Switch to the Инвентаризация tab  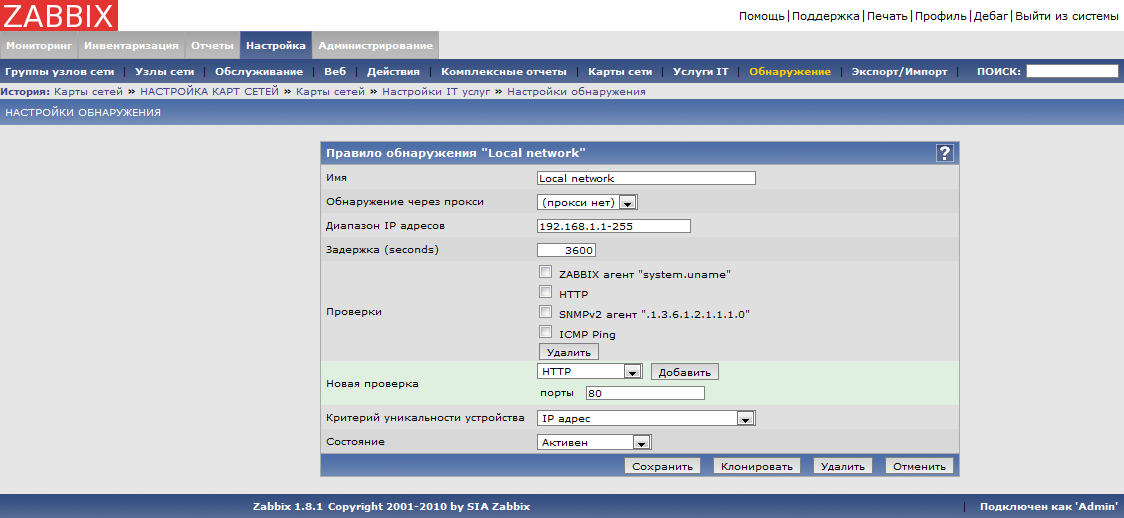pos(131,45)
